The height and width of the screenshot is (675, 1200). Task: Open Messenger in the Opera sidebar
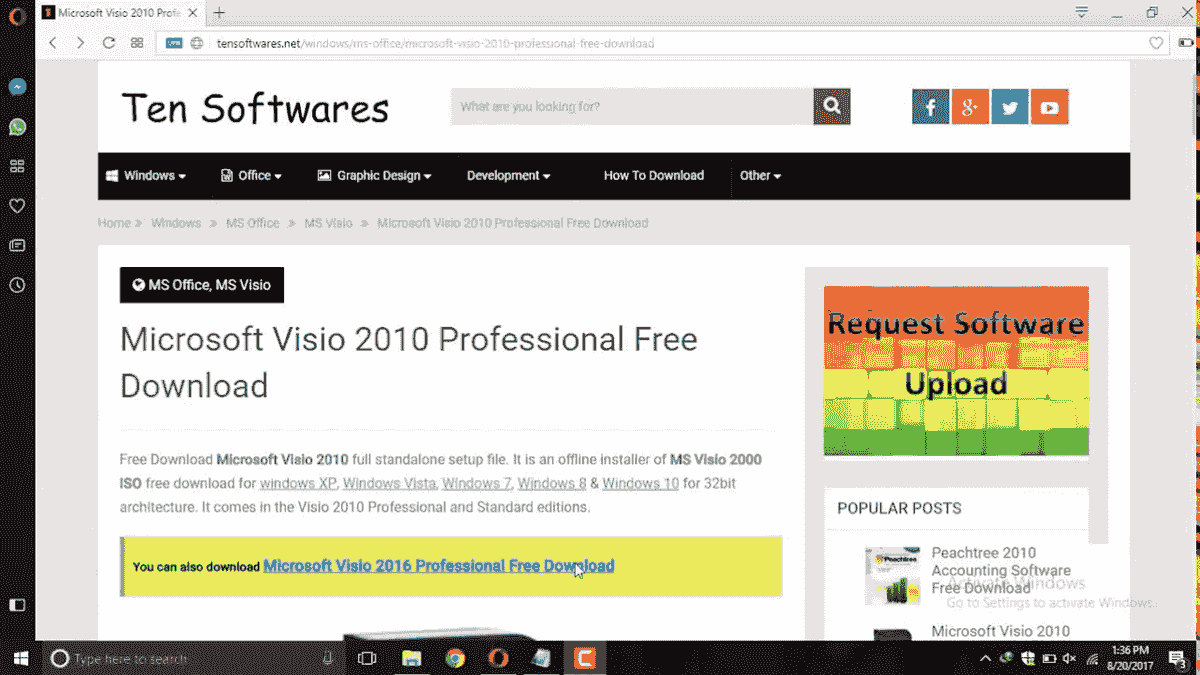pyautogui.click(x=17, y=87)
